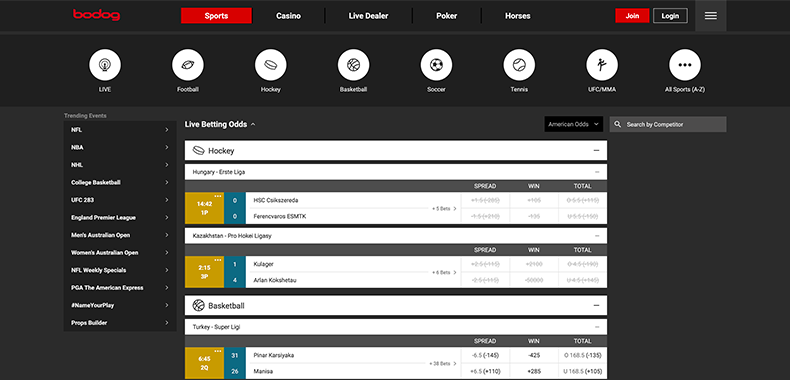Click the Arlan Kokshetau team name
Image resolution: width=790 pixels, height=380 pixels.
click(275, 280)
